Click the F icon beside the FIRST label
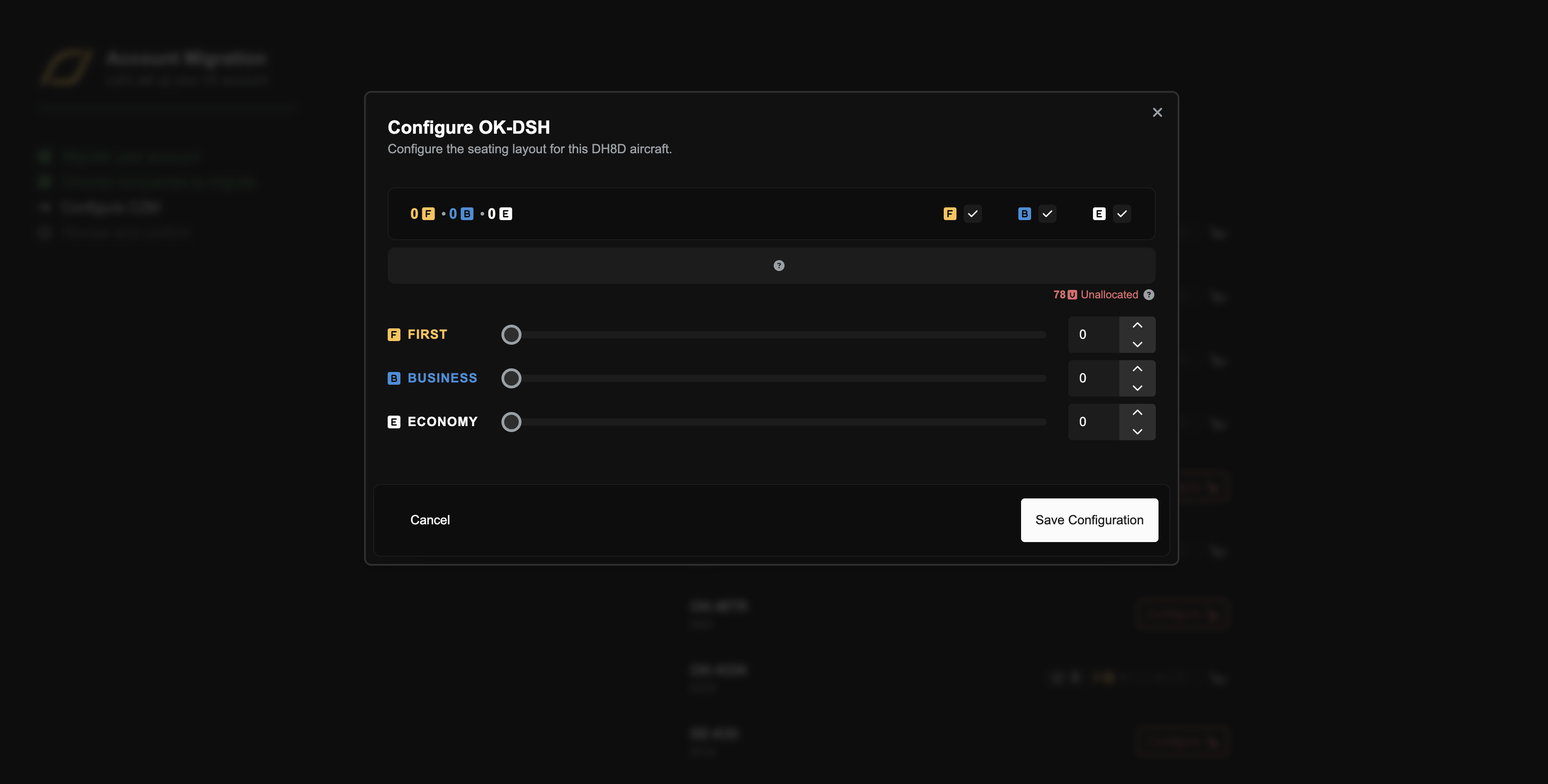 coord(394,334)
